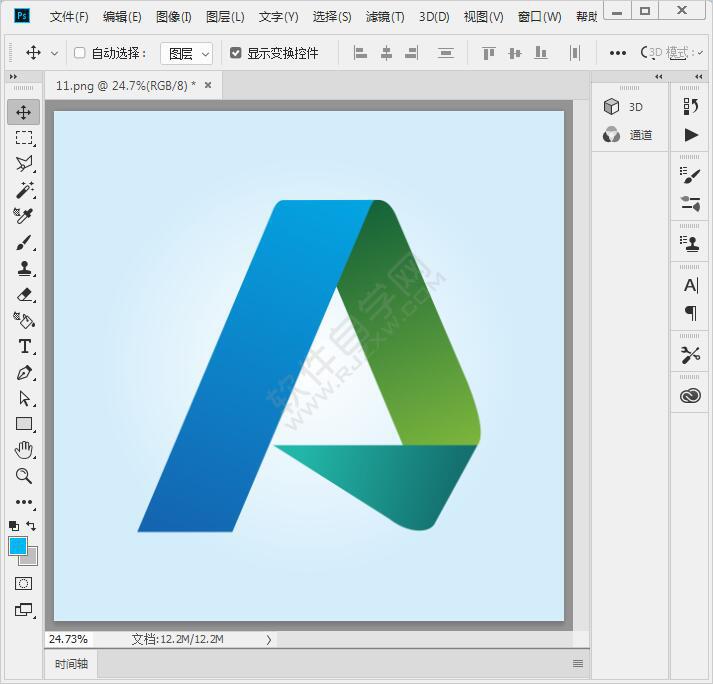Select the Eraser tool
Screen dimensions: 713x684
tap(25, 294)
